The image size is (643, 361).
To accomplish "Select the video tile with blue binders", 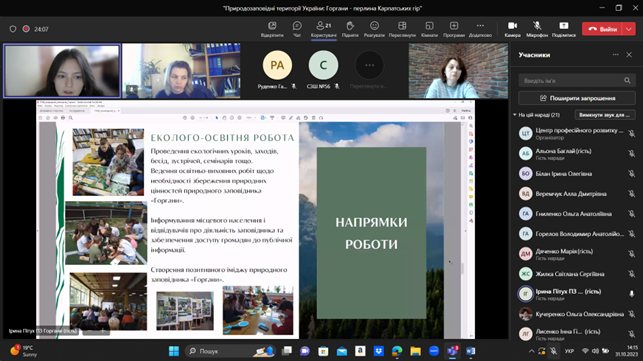I will [x=181, y=71].
